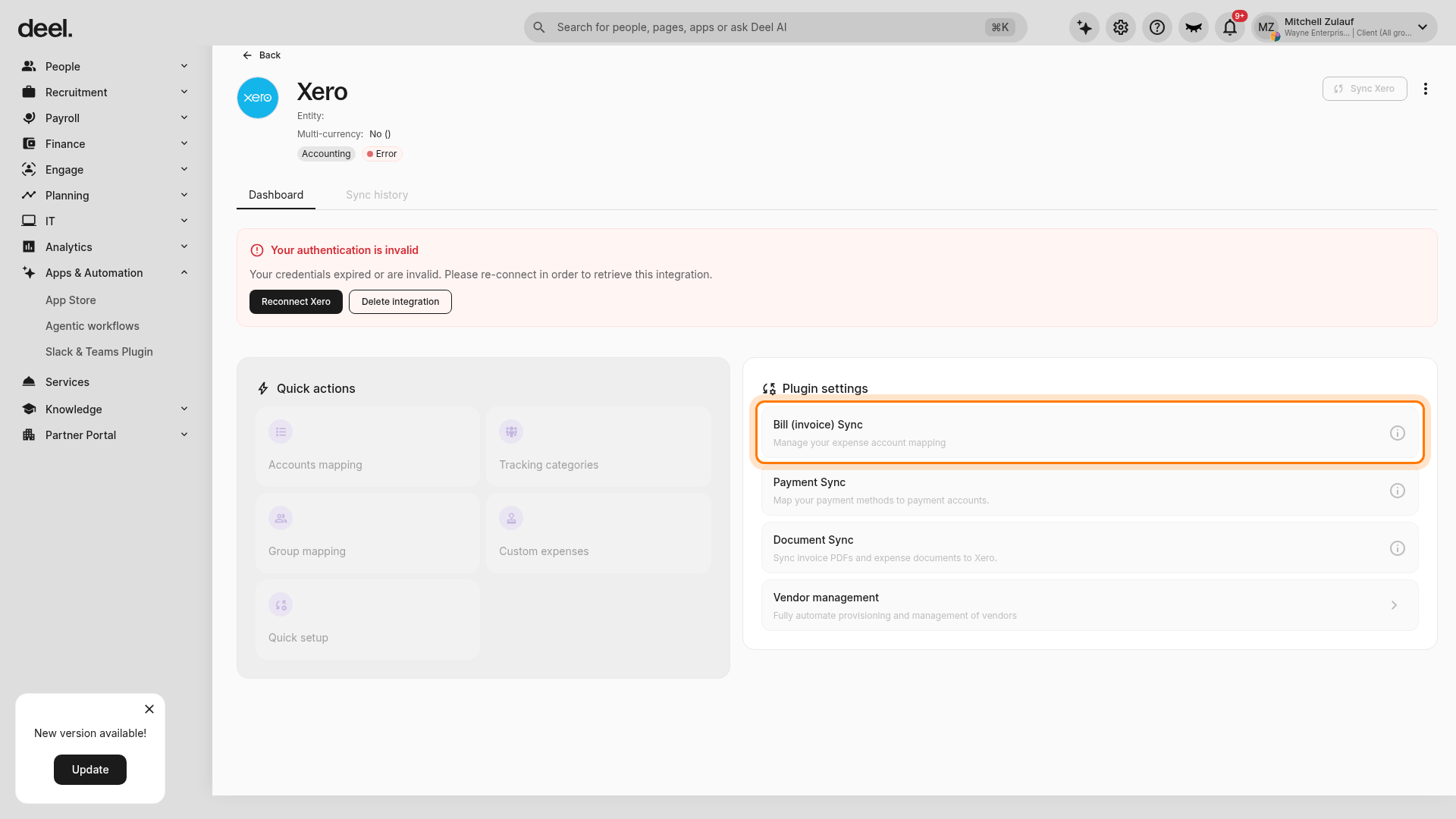Click the Engage sidebar icon
Image resolution: width=1456 pixels, height=819 pixels.
pyautogui.click(x=29, y=169)
